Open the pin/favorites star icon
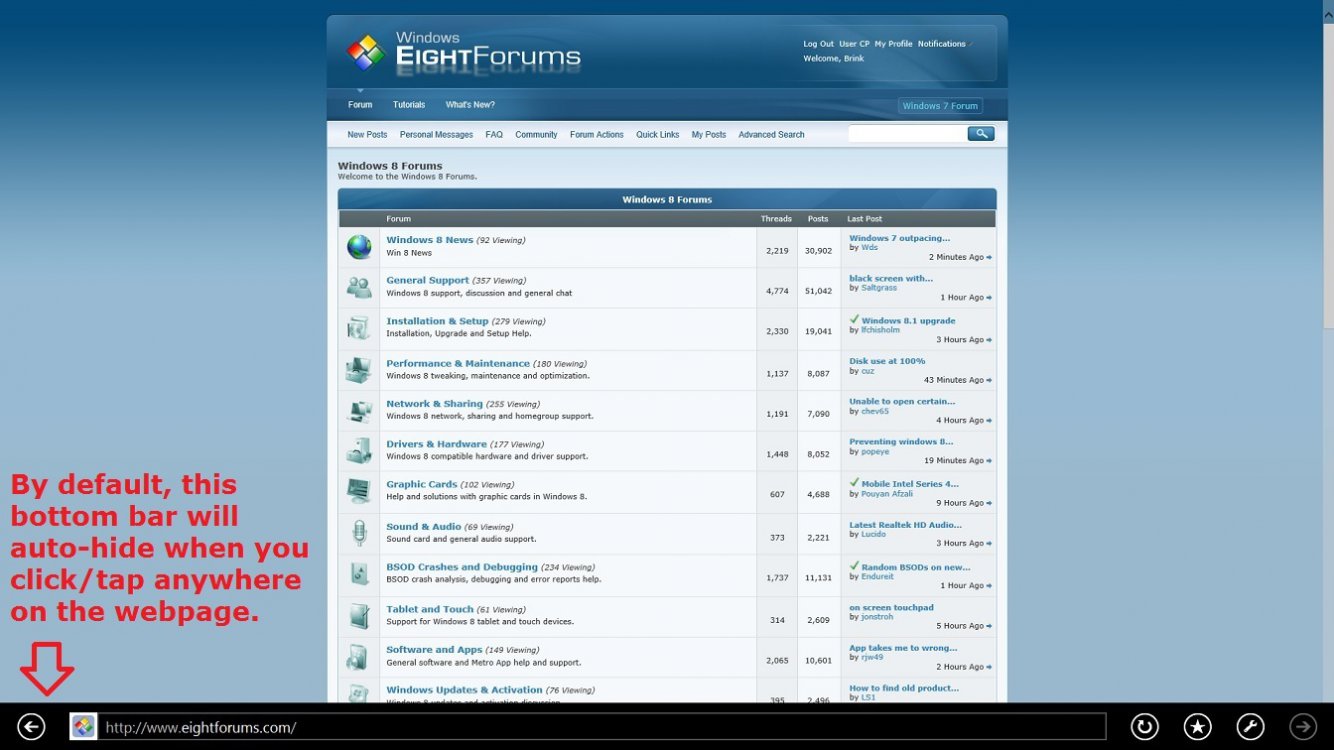This screenshot has height=750, width=1334. [x=1198, y=727]
